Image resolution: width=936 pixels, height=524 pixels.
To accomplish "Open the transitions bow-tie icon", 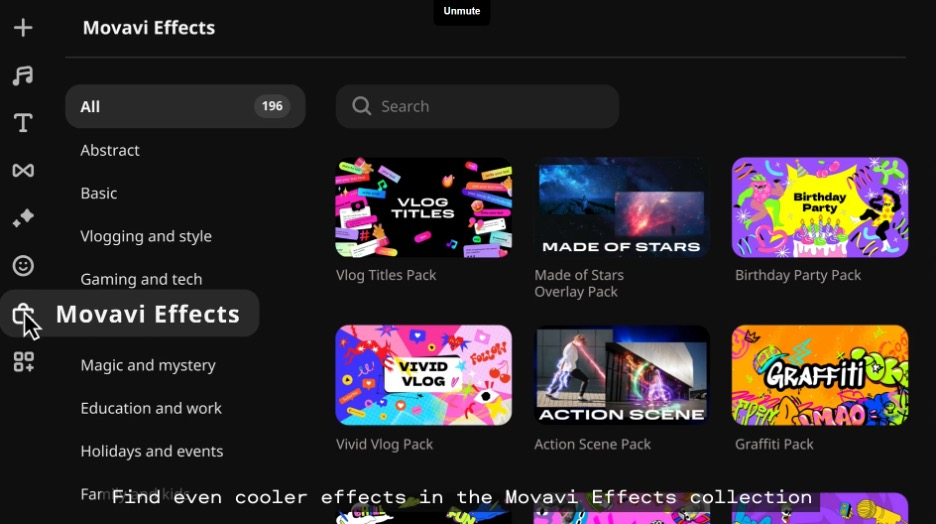I will pos(23,170).
